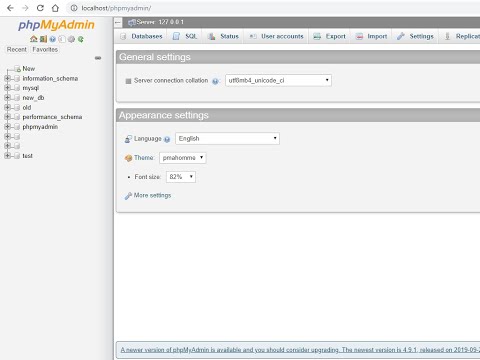This screenshot has width=480, height=360.
Task: Open navigation panel settings gear icon
Action: (x=71, y=39)
